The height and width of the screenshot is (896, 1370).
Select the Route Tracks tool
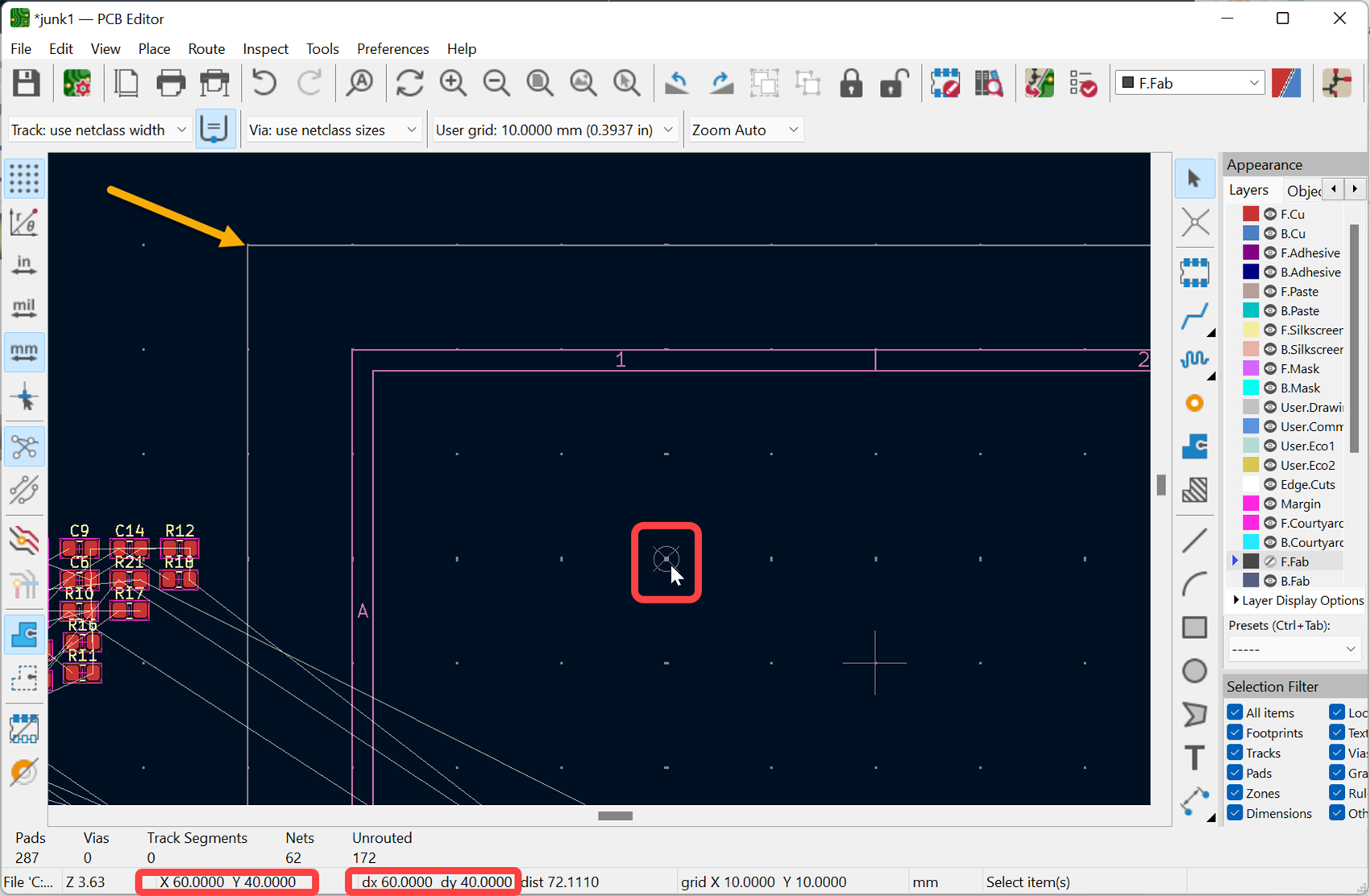1194,316
